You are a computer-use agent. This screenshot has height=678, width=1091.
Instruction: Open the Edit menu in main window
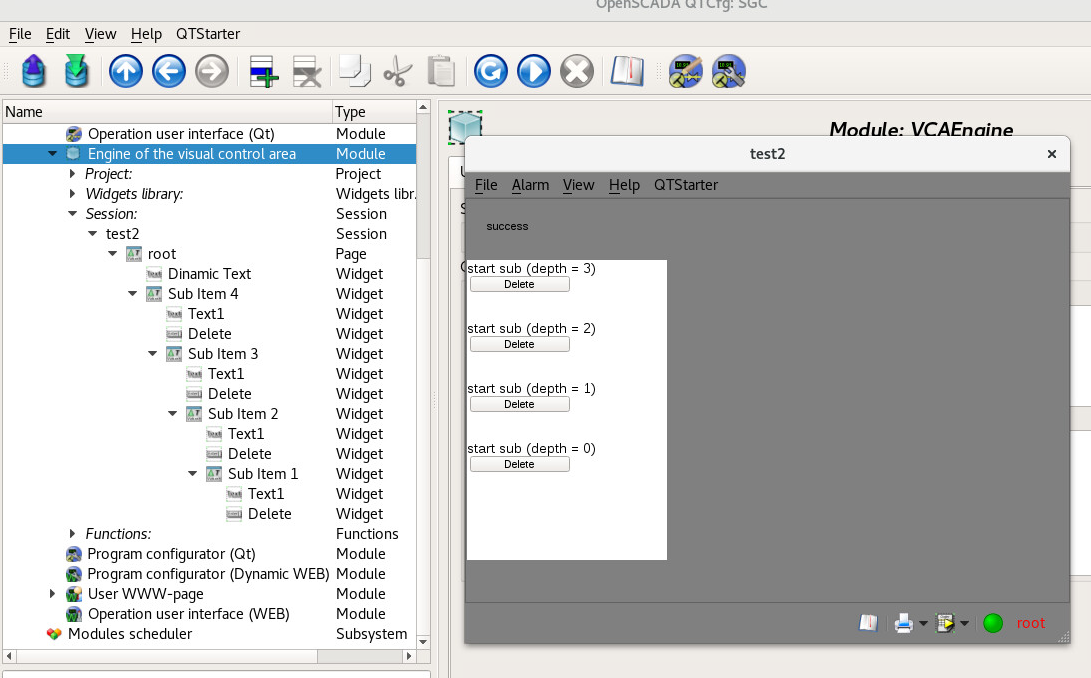point(58,34)
